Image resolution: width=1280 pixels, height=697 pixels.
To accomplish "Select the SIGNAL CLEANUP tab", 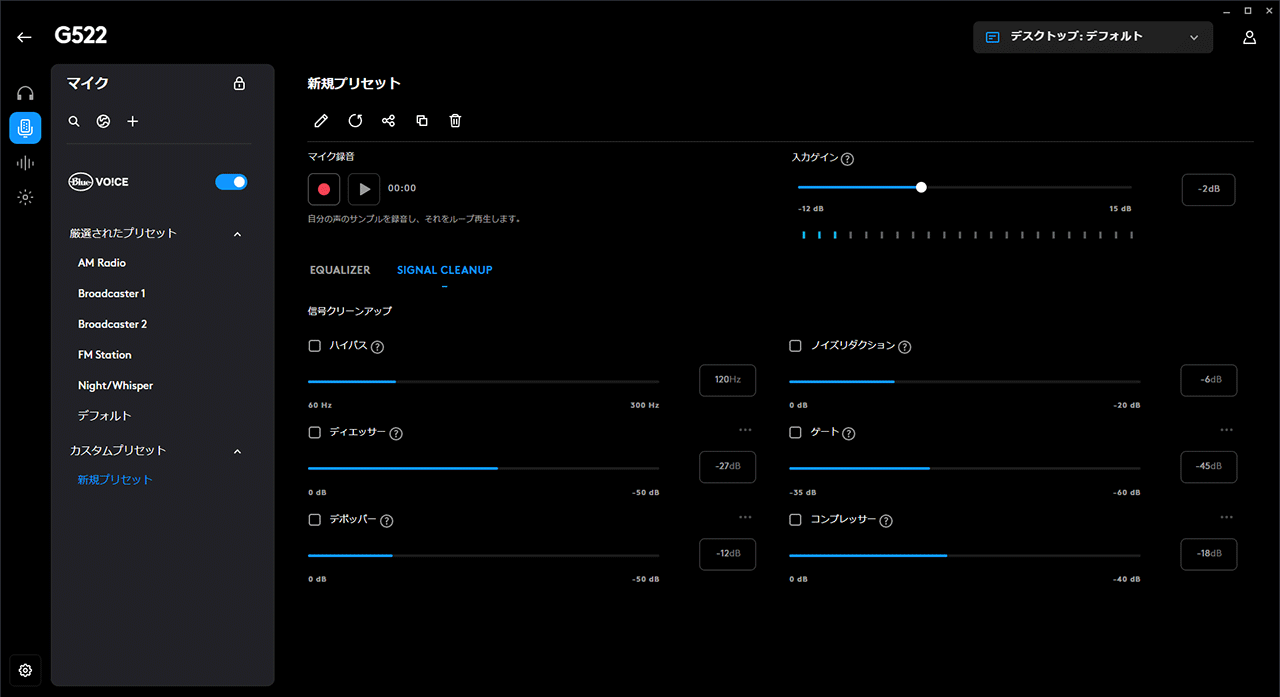I will 444,270.
